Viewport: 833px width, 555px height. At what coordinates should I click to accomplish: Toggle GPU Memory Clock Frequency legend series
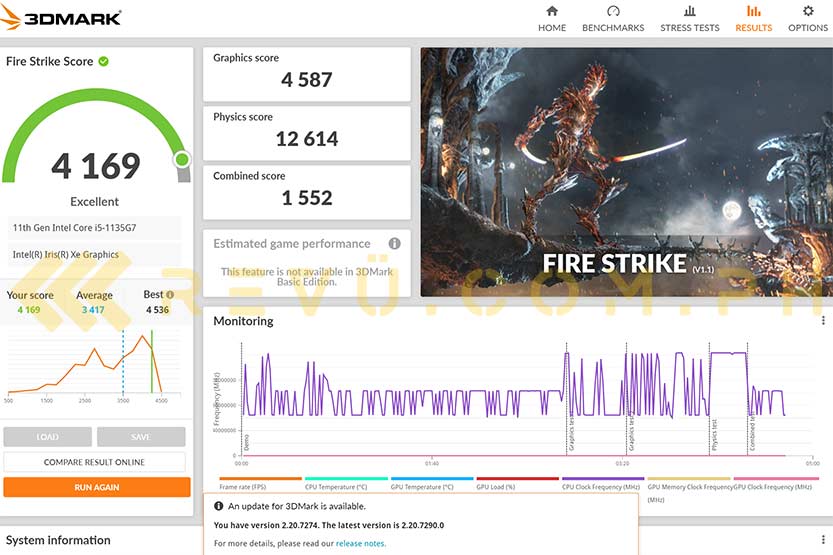pyautogui.click(x=689, y=488)
